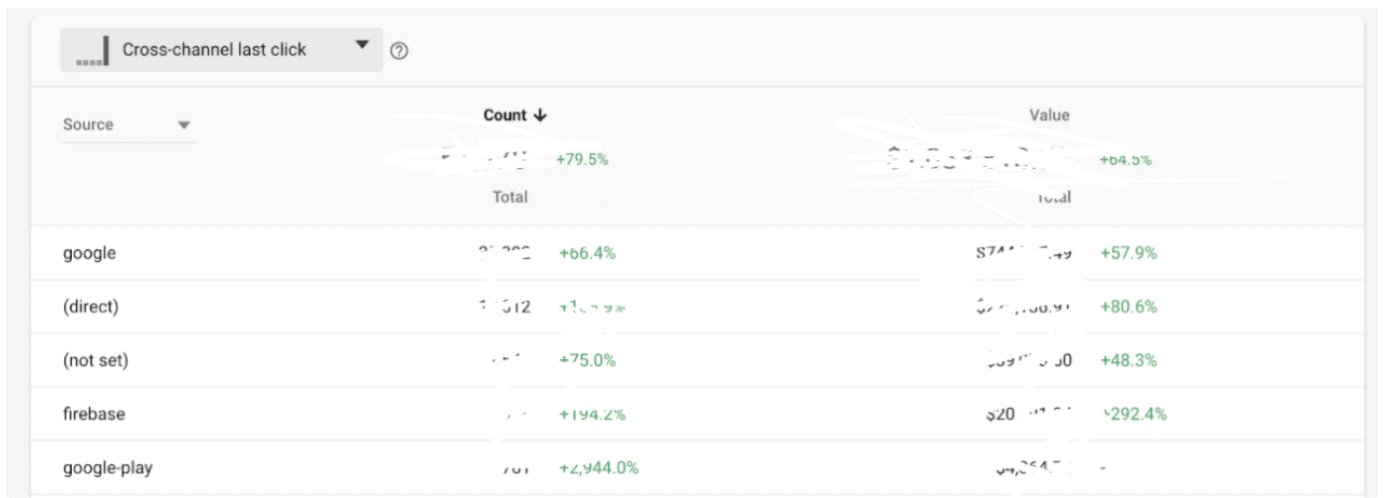The image size is (1386, 498).
Task: Click (direct) value change +80.6%
Action: click(1128, 307)
